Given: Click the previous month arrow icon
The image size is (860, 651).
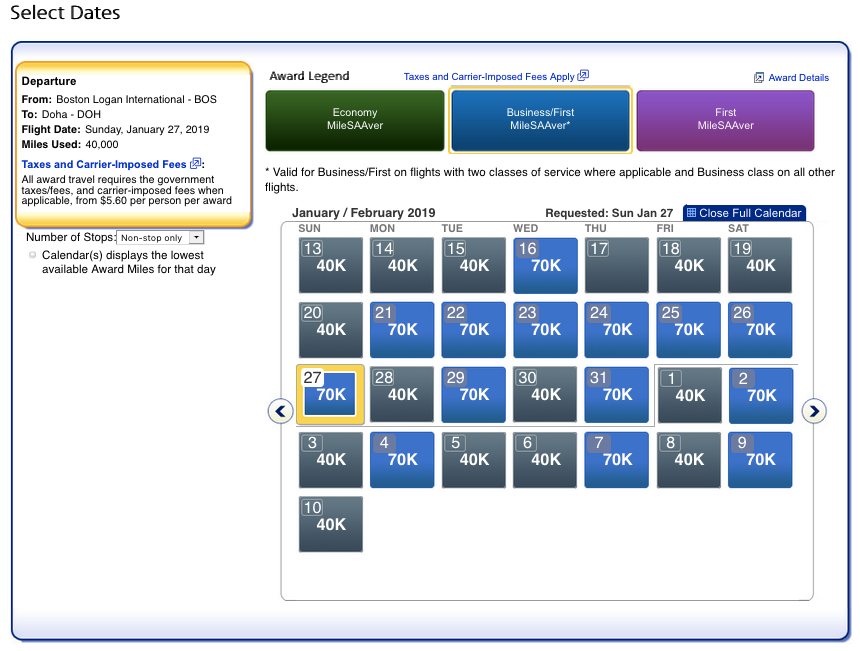Looking at the screenshot, I should tap(281, 411).
